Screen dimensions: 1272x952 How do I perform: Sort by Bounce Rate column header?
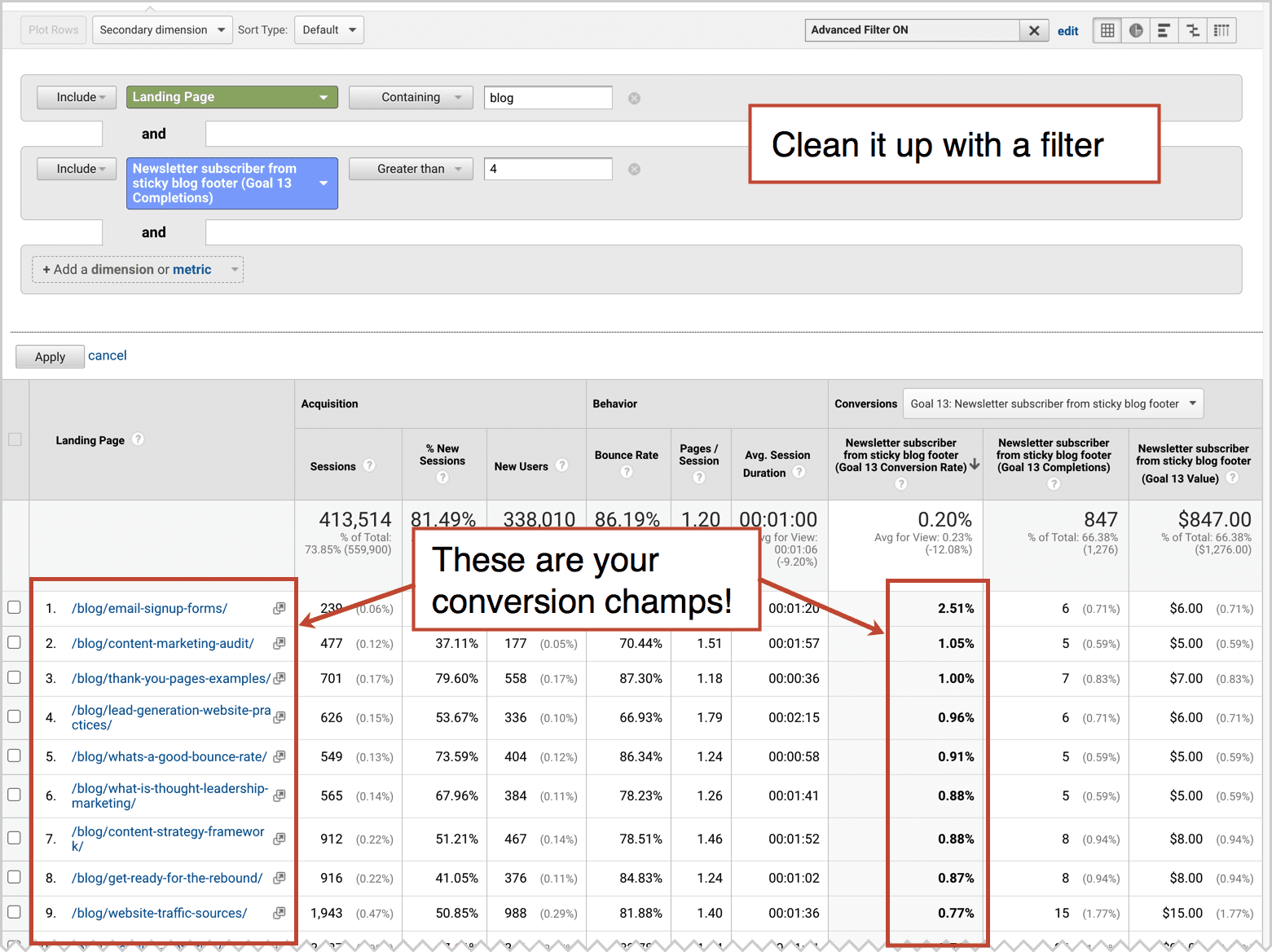point(626,455)
